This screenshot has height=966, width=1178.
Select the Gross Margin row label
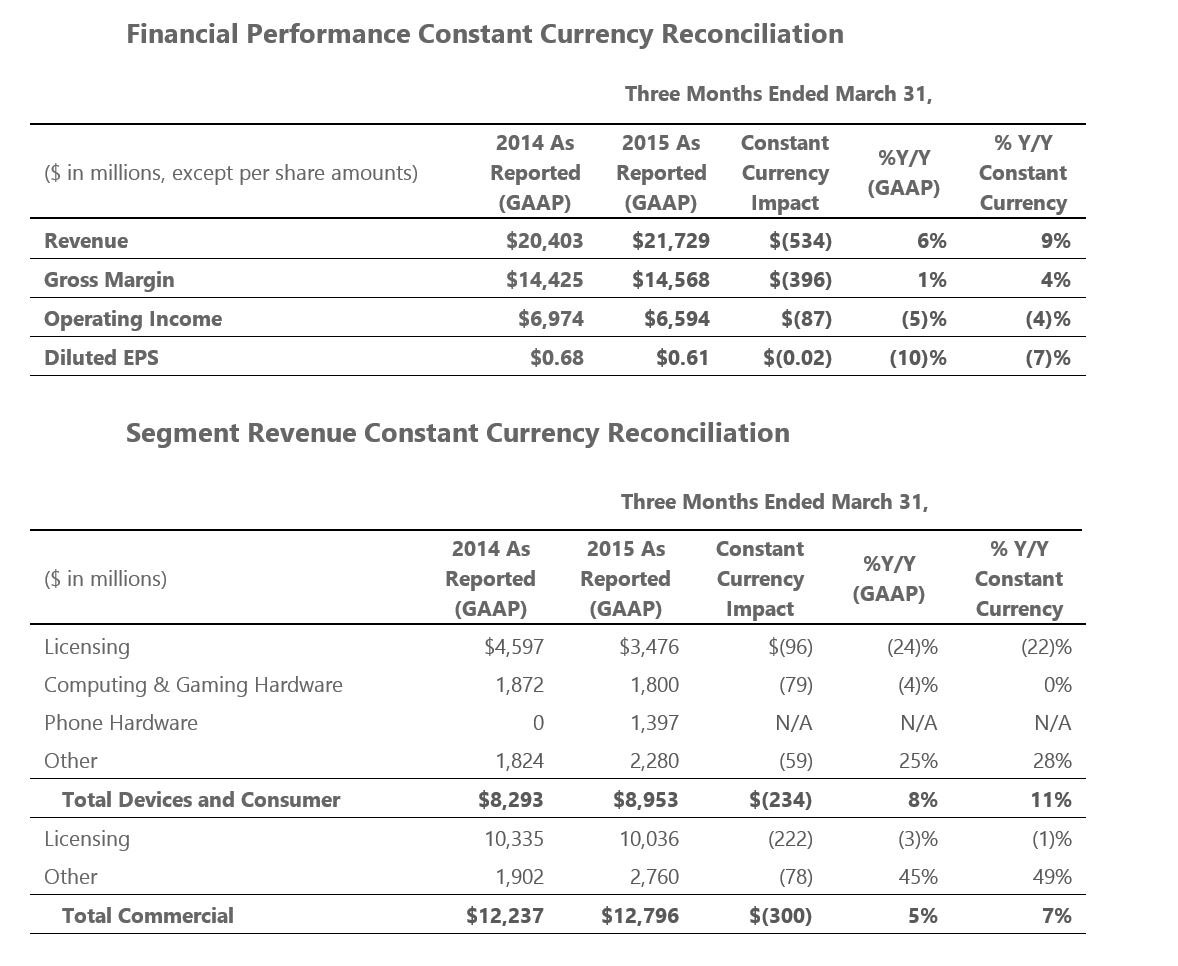109,280
